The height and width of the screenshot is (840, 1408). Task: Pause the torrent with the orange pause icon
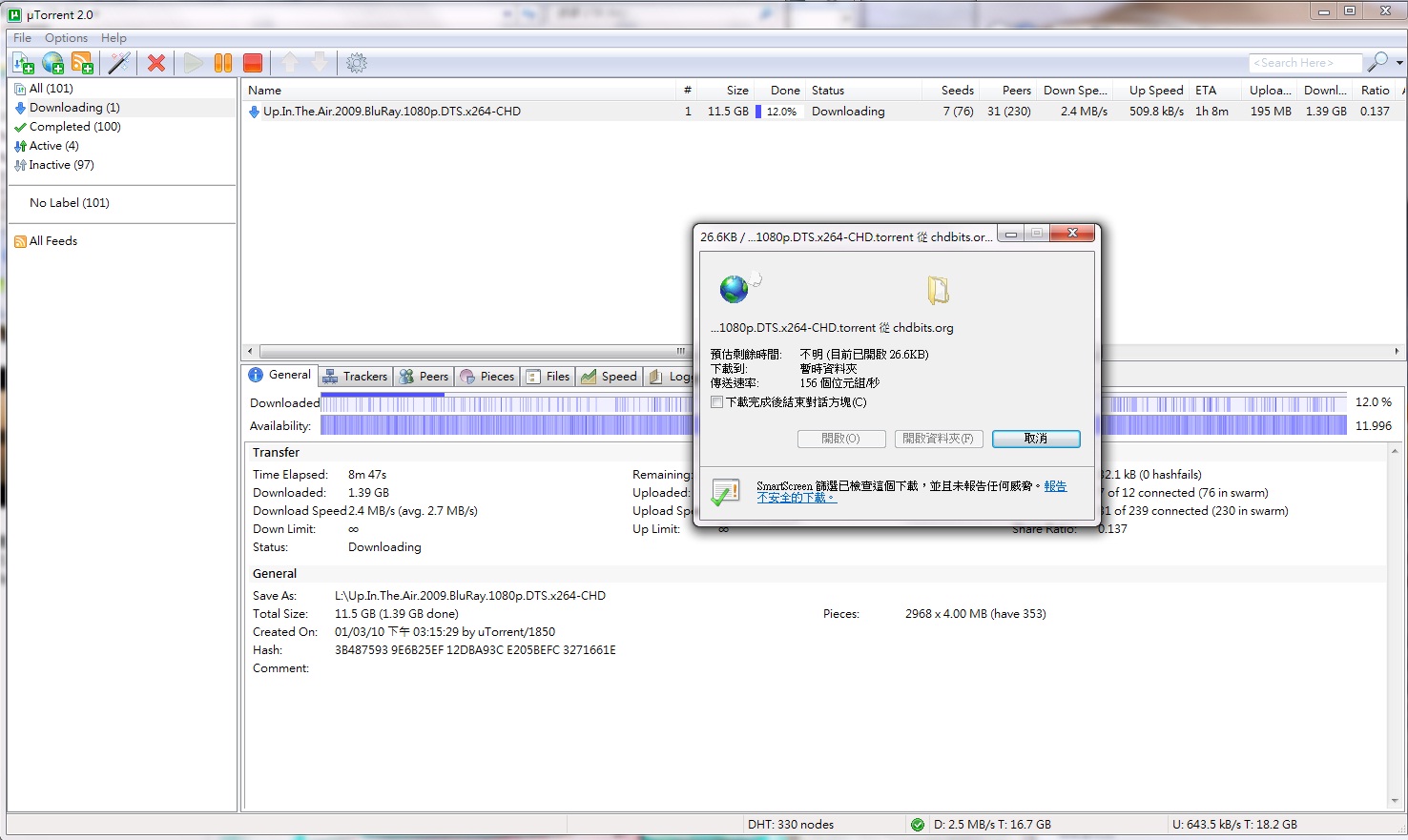(x=223, y=63)
